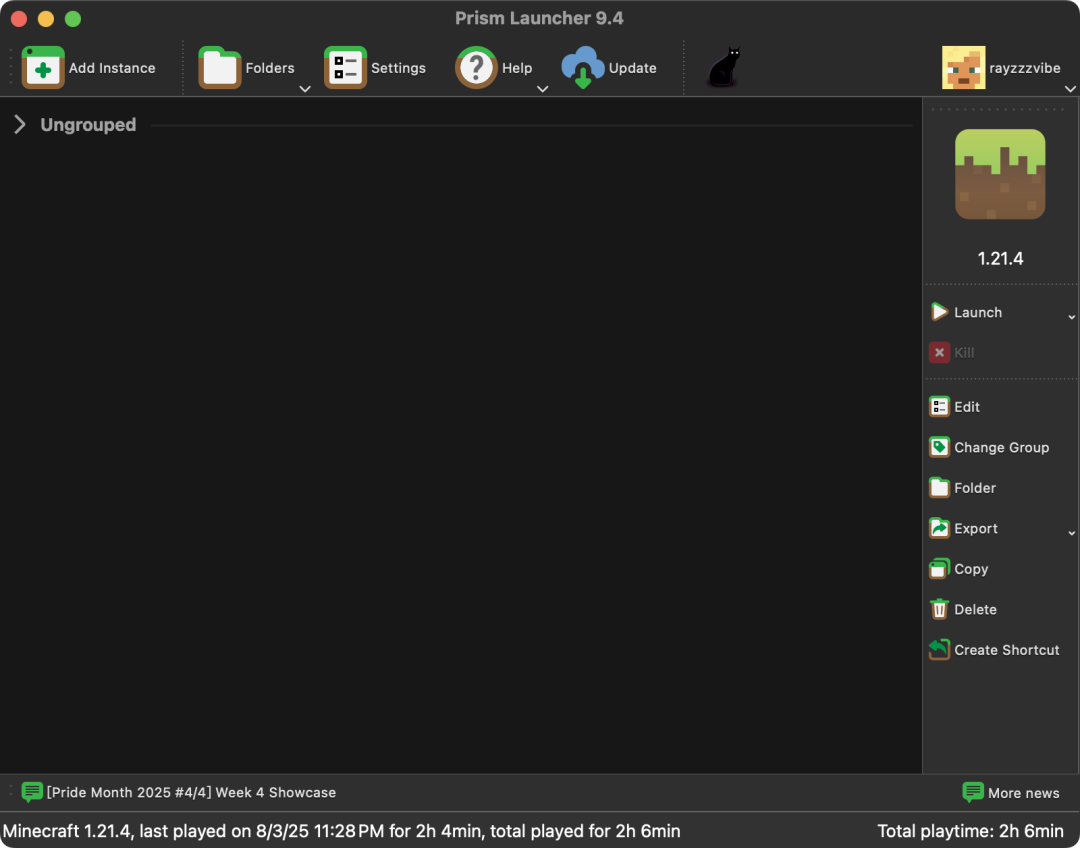Click the yellow minimize window button
The width and height of the screenshot is (1080, 848).
coord(46,19)
